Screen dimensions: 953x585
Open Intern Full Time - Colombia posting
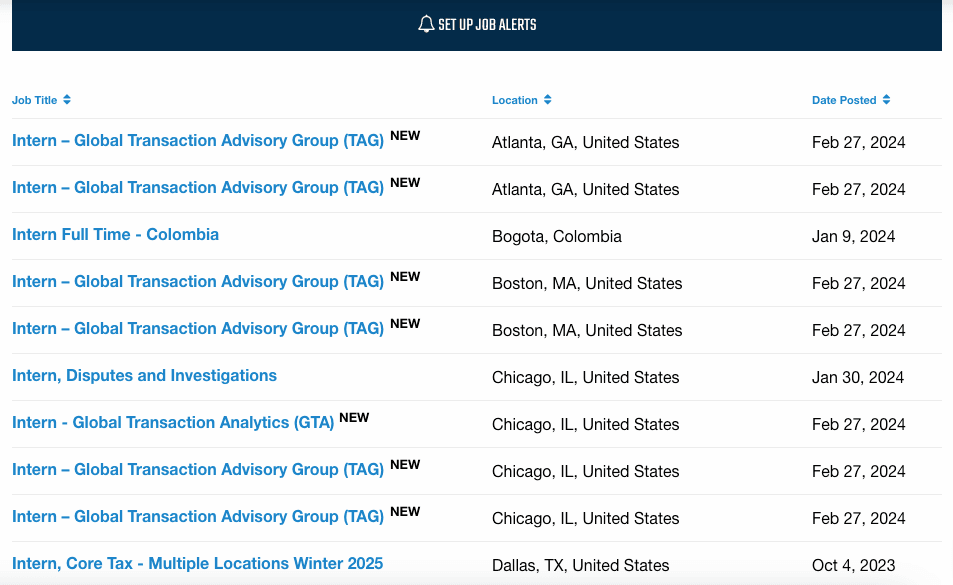point(115,235)
